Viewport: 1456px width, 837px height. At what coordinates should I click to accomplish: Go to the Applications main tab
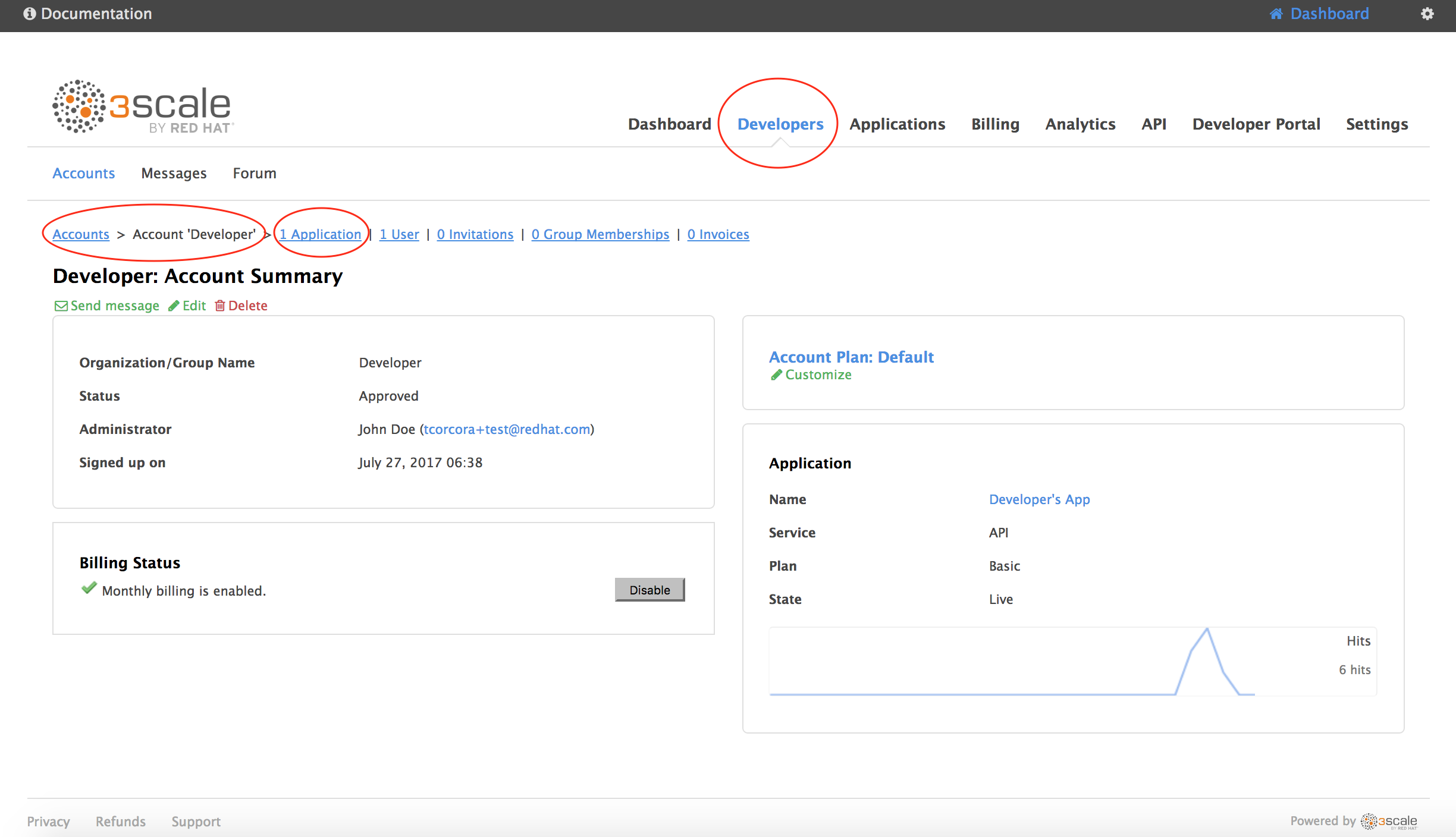point(897,124)
